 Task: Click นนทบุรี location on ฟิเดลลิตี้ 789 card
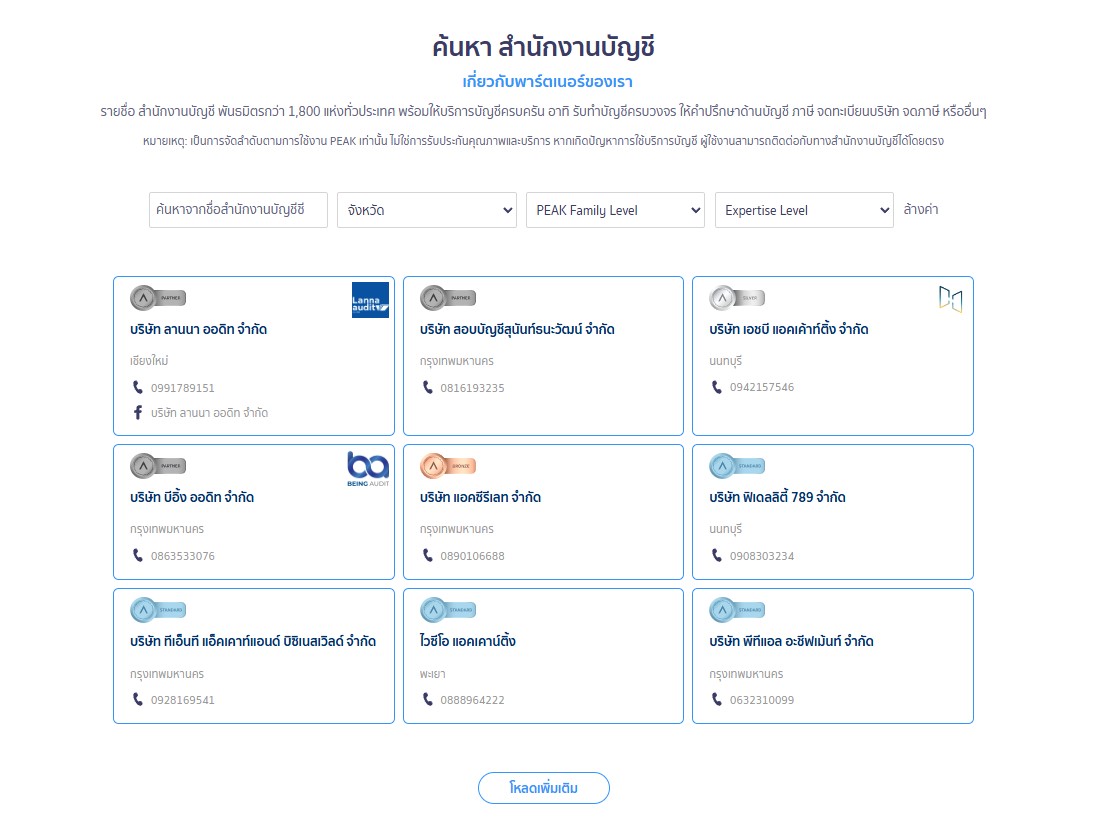click(x=725, y=529)
